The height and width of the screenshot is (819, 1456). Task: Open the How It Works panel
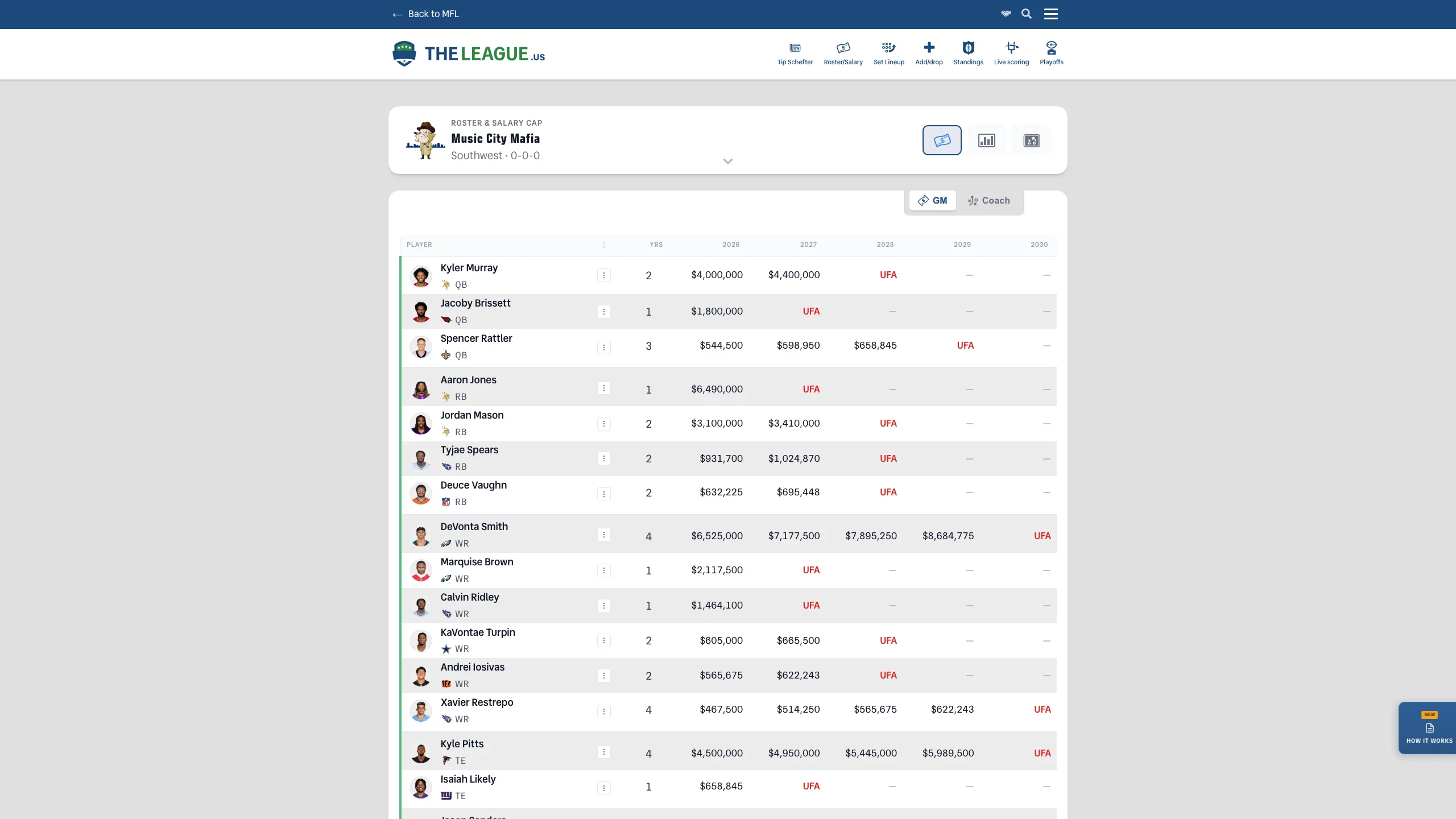[x=1429, y=728]
